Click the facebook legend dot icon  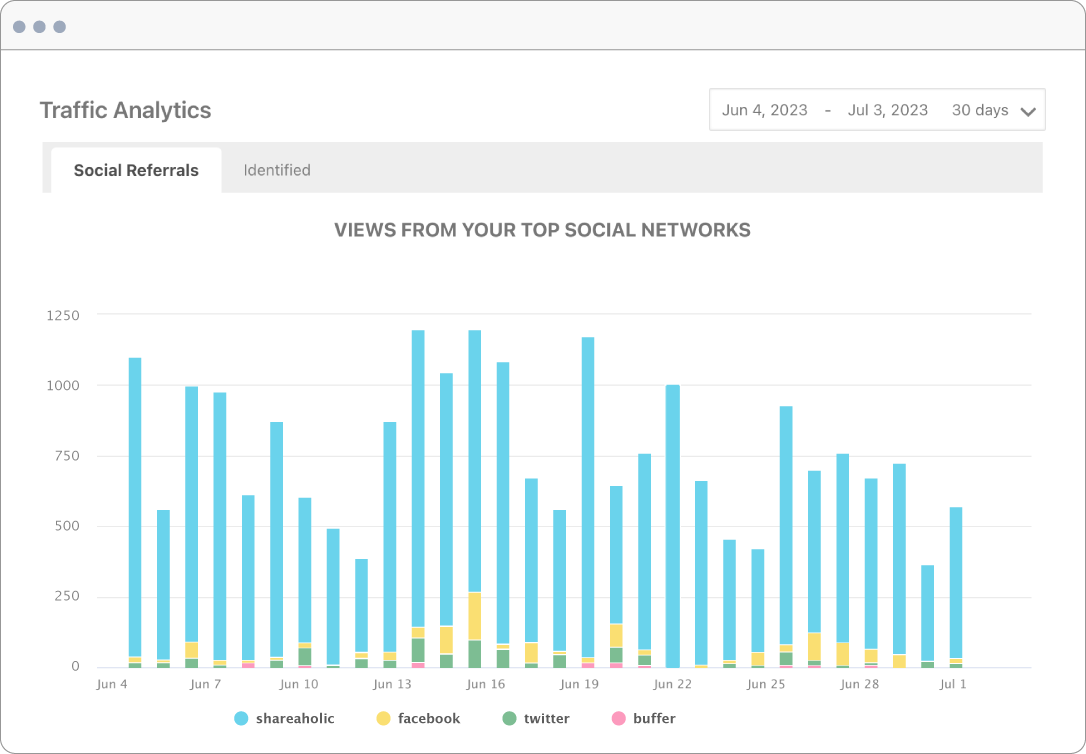click(x=383, y=718)
